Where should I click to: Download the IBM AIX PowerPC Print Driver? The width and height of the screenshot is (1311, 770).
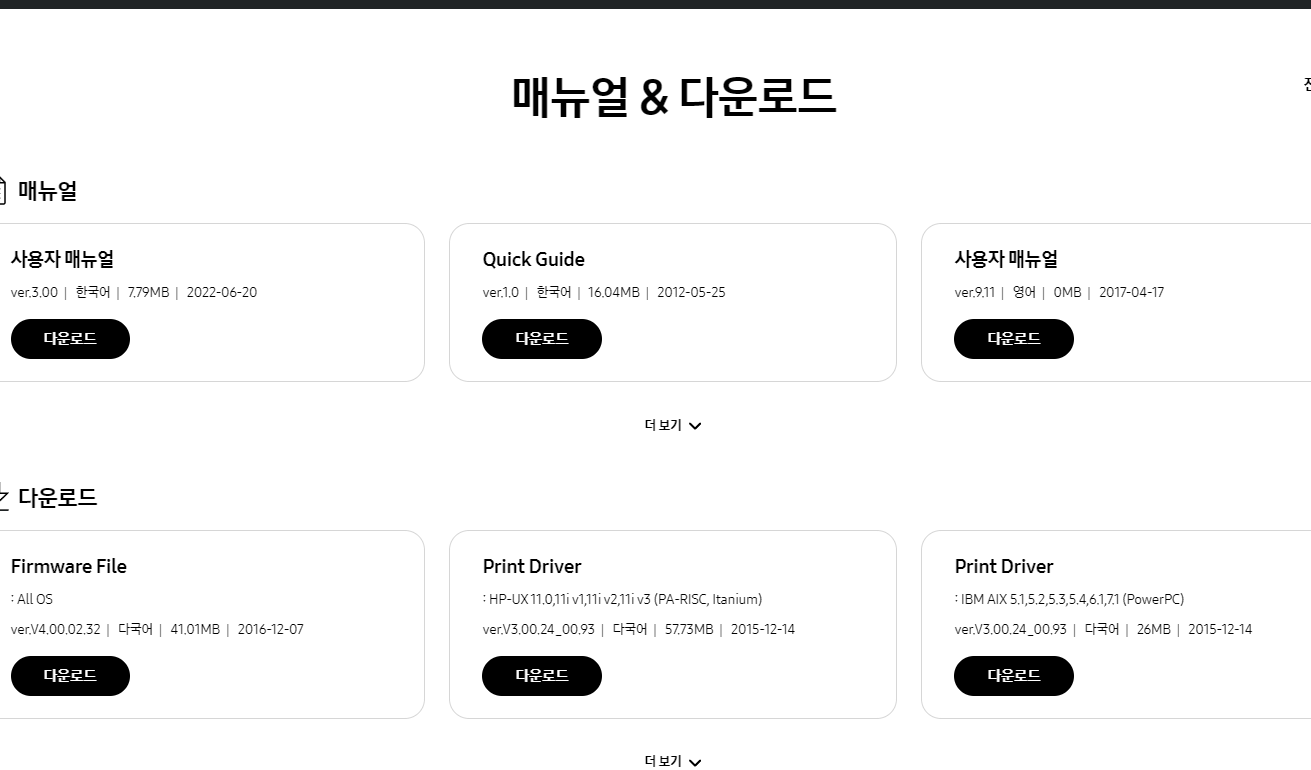coord(1013,675)
